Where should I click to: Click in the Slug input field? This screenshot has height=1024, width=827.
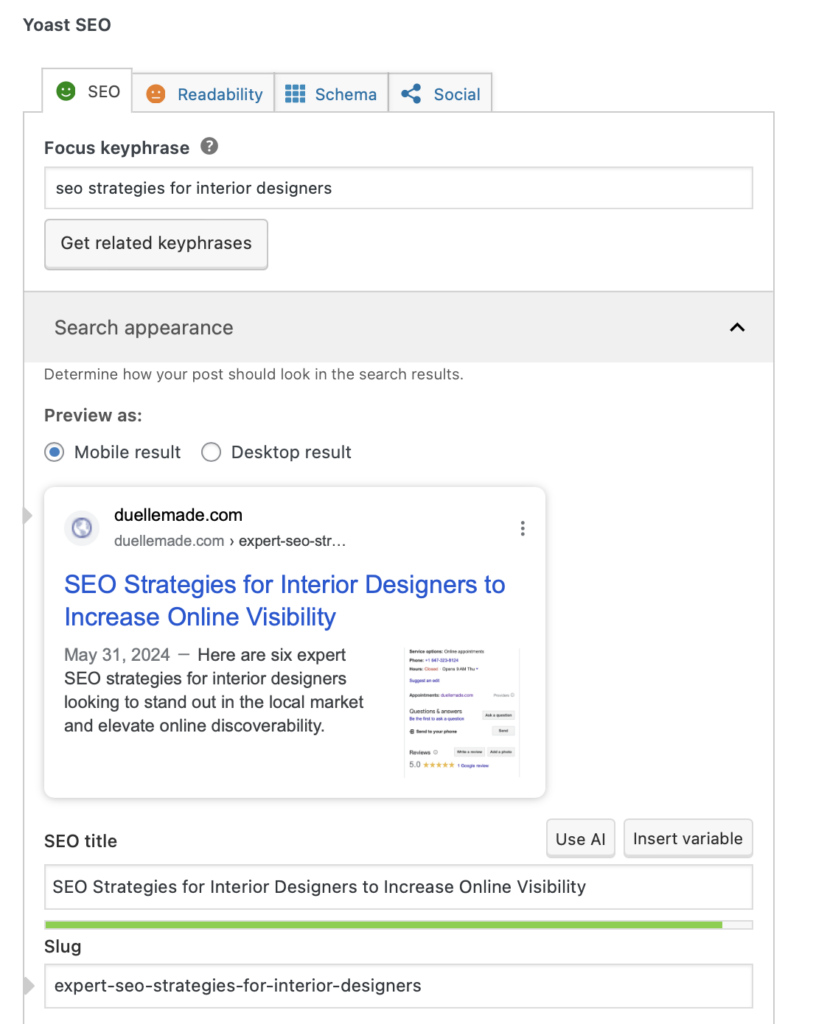point(398,986)
